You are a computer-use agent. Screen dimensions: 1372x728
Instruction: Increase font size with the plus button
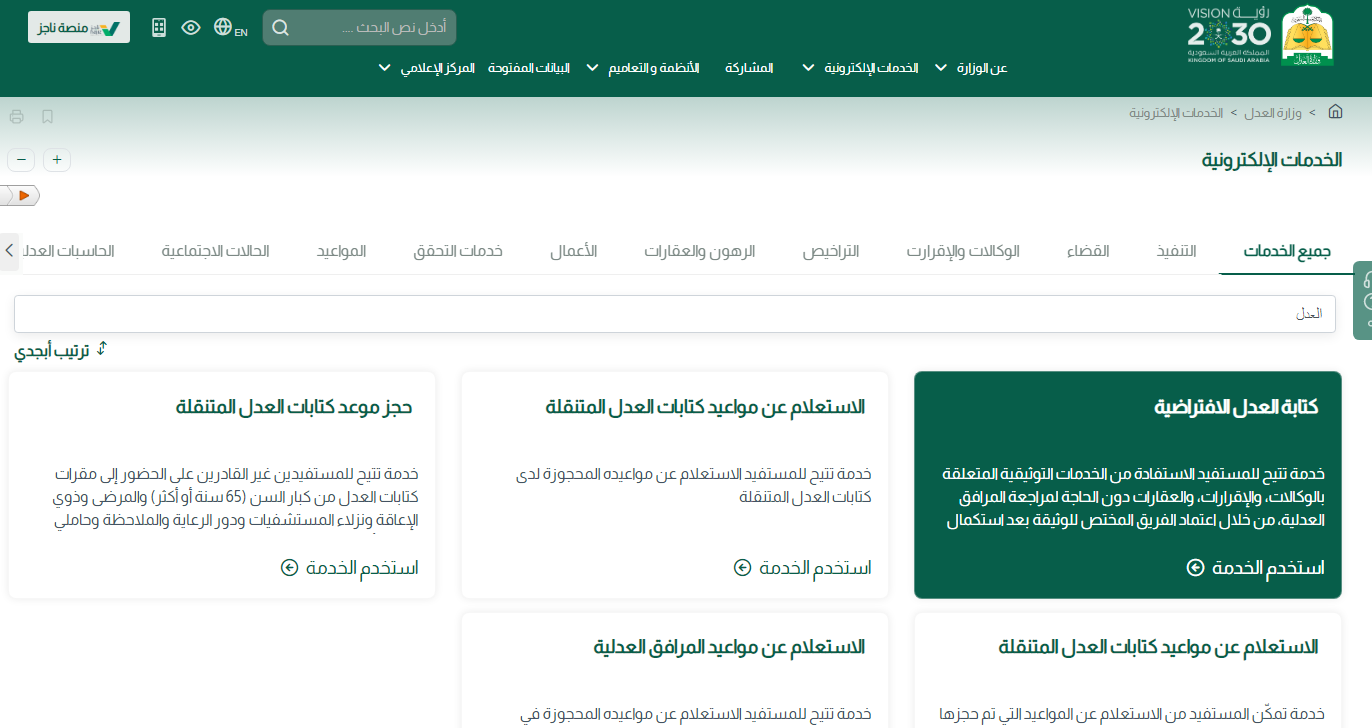point(57,160)
